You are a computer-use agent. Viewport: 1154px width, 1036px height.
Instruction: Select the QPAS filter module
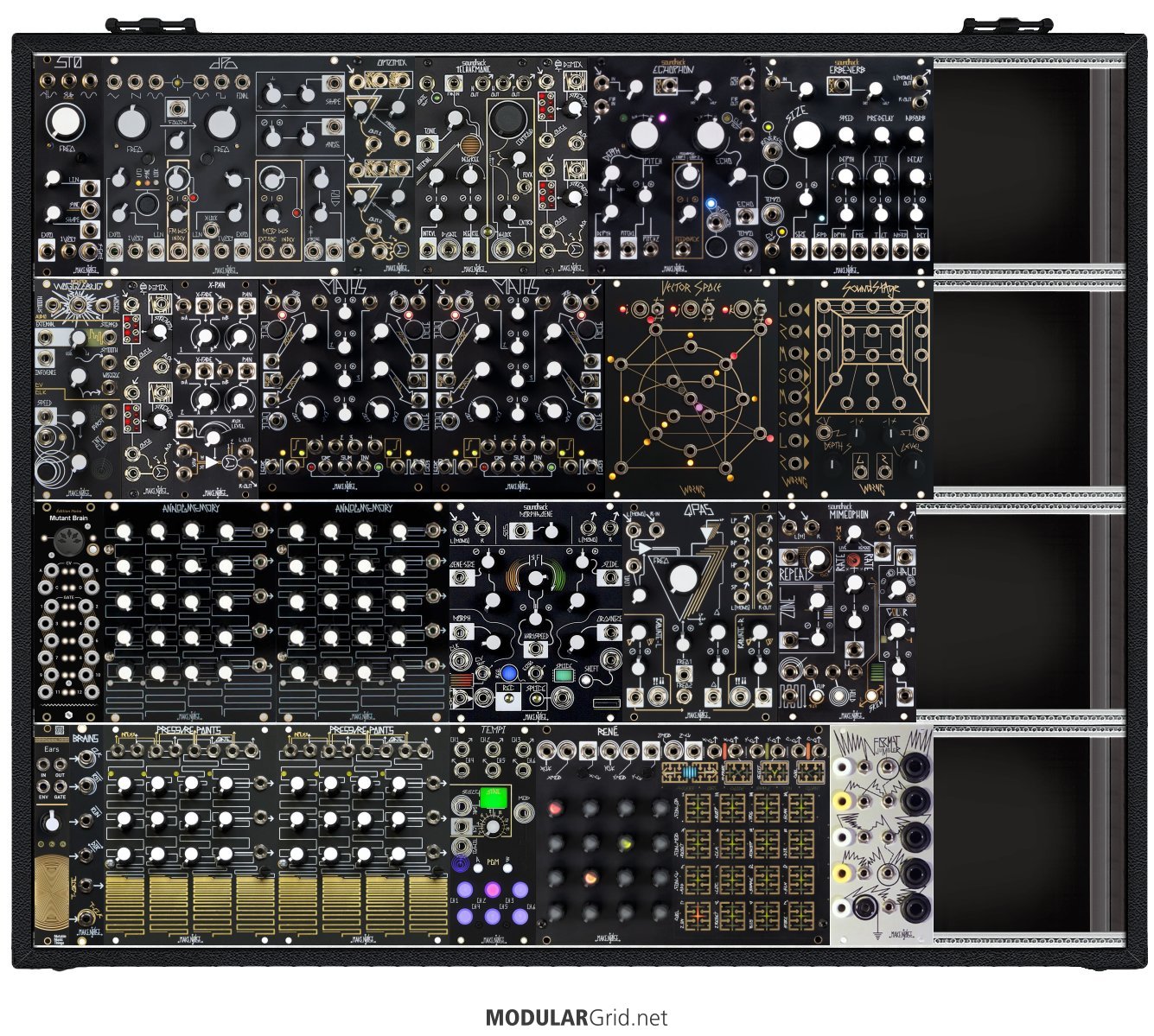(x=700, y=612)
